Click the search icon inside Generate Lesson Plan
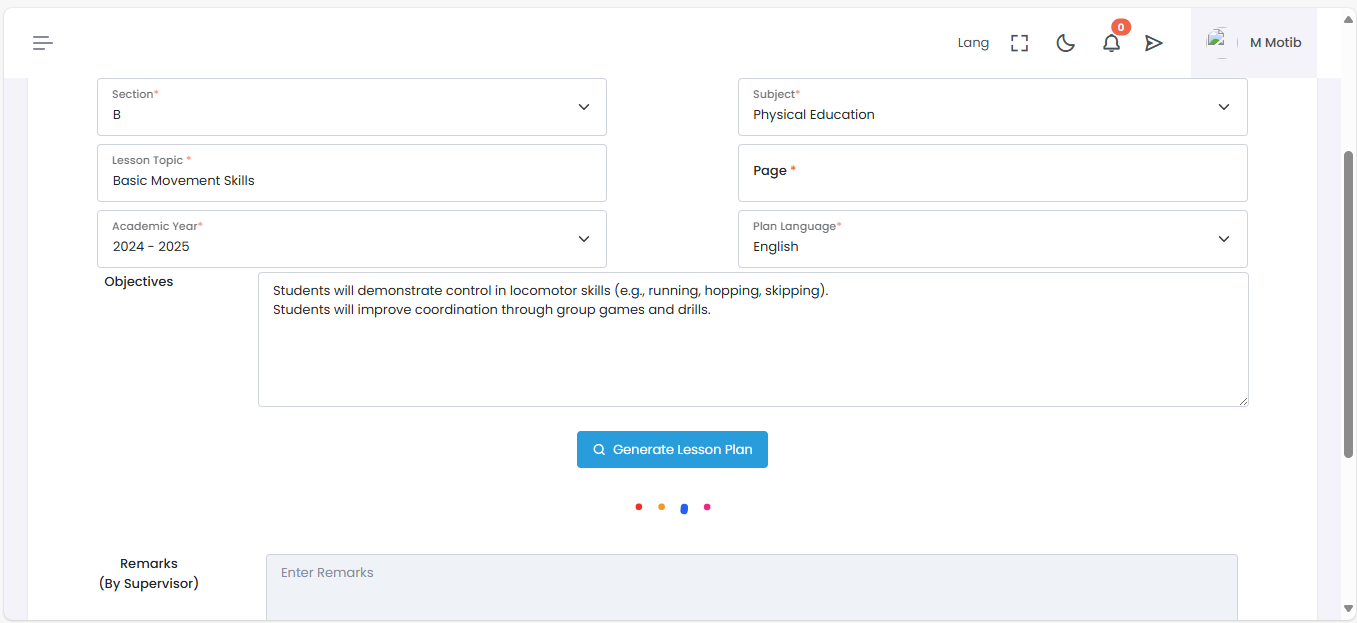Screen dimensions: 1357x623 click(x=599, y=449)
